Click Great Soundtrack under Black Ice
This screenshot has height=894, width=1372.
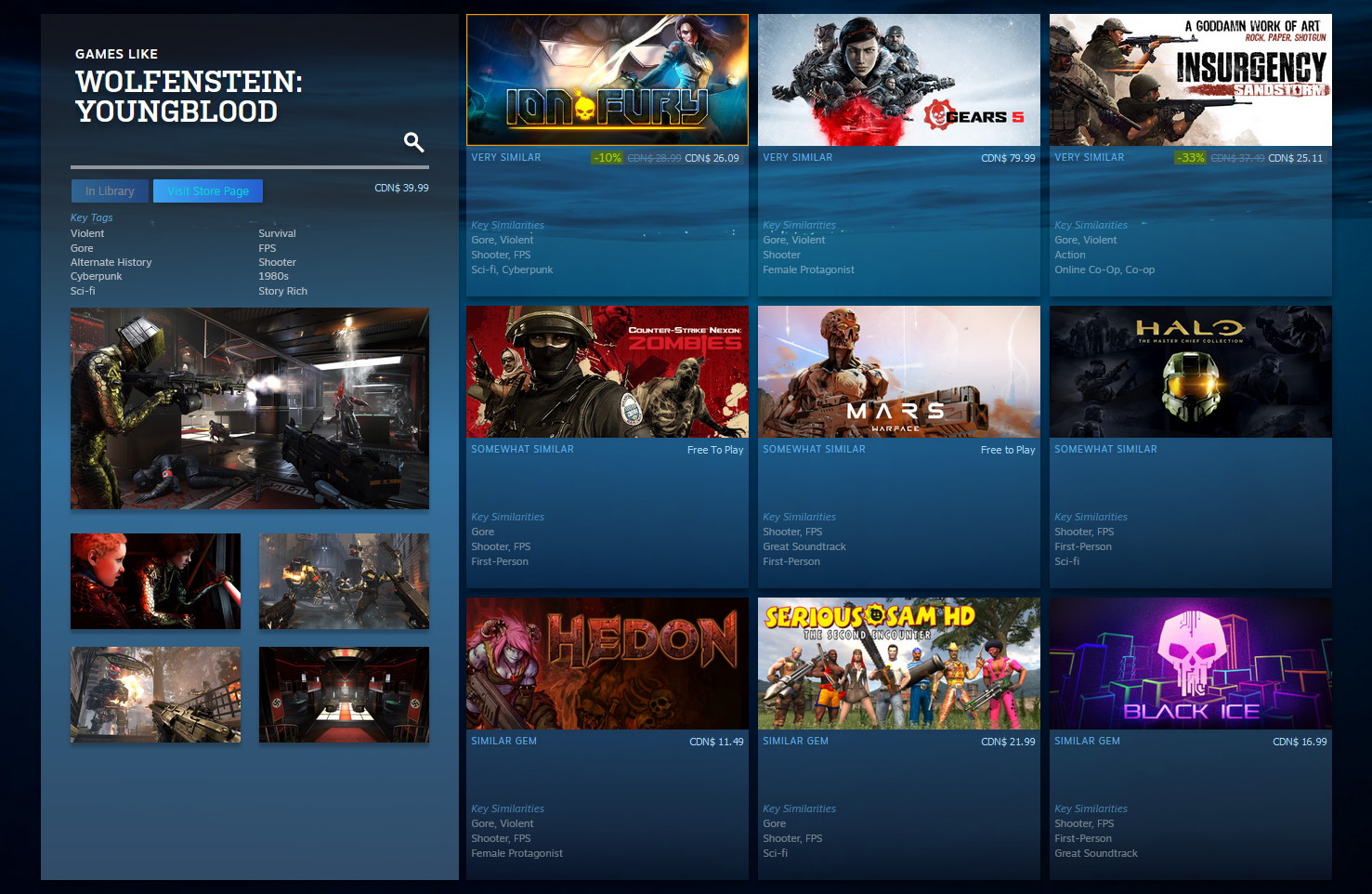pos(1096,853)
